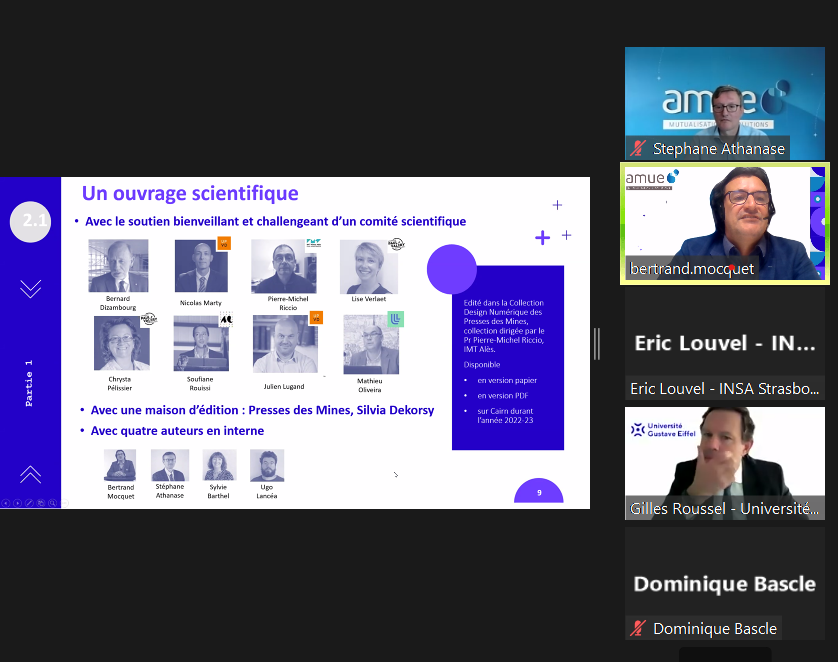This screenshot has width=838, height=662.
Task: Click Bernard Dizambourg's portrait photo
Action: pos(118,266)
